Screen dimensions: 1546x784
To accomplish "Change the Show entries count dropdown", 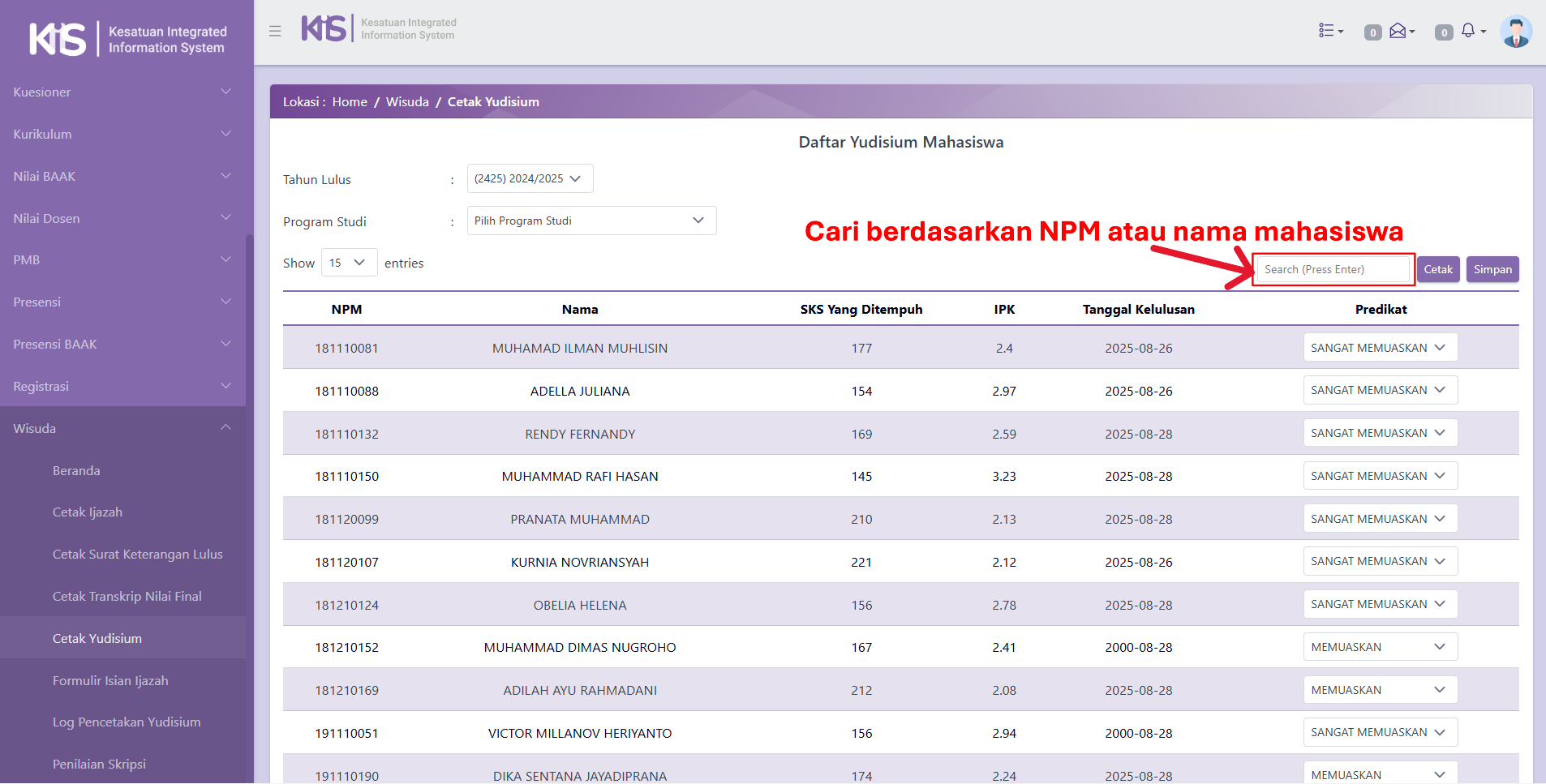I will tap(349, 263).
